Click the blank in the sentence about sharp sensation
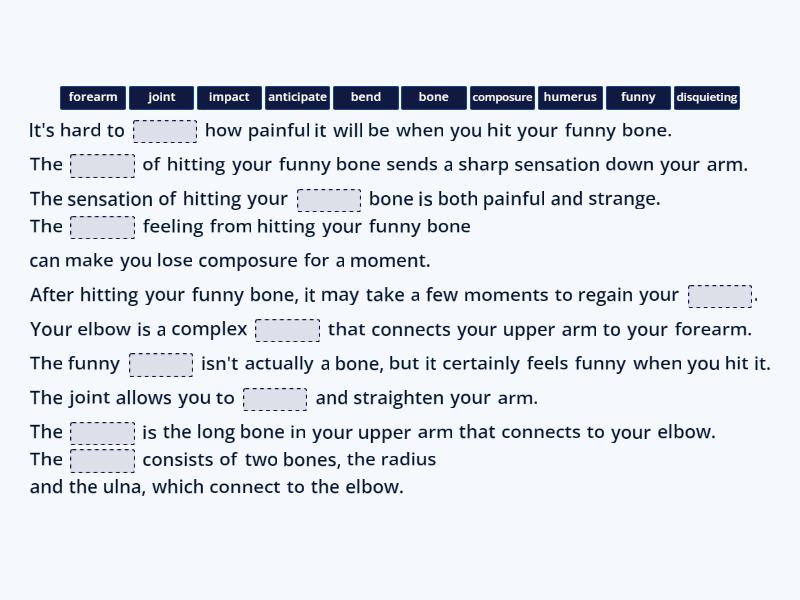 tap(103, 164)
